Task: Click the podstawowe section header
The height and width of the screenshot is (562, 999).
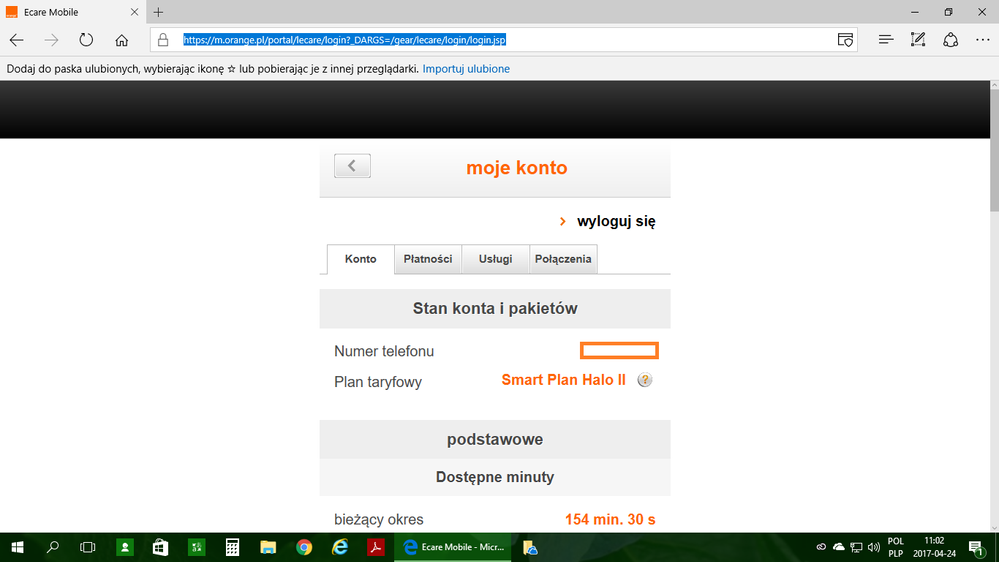Action: coord(495,439)
